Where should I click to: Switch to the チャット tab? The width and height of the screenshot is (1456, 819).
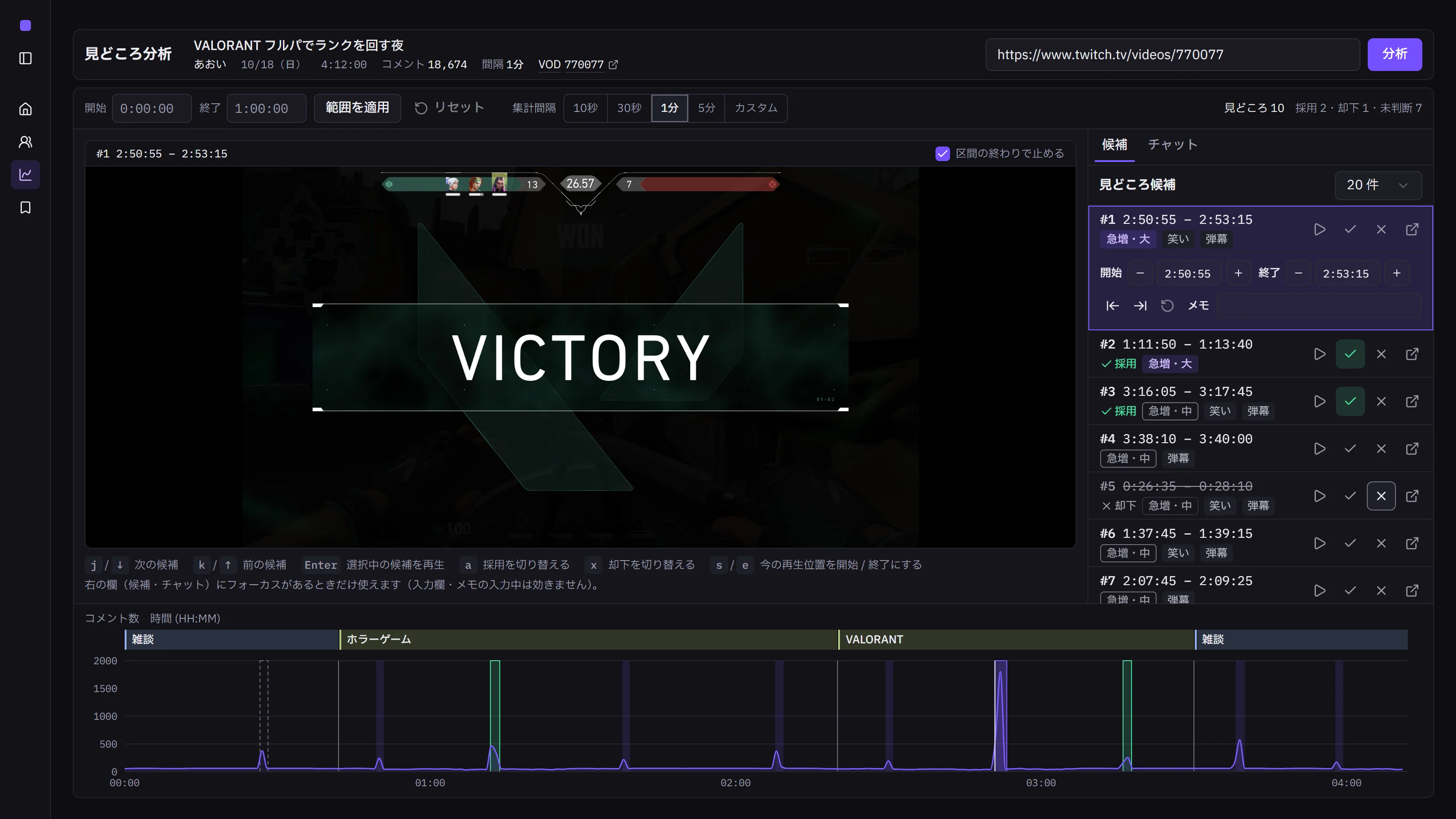pos(1172,145)
